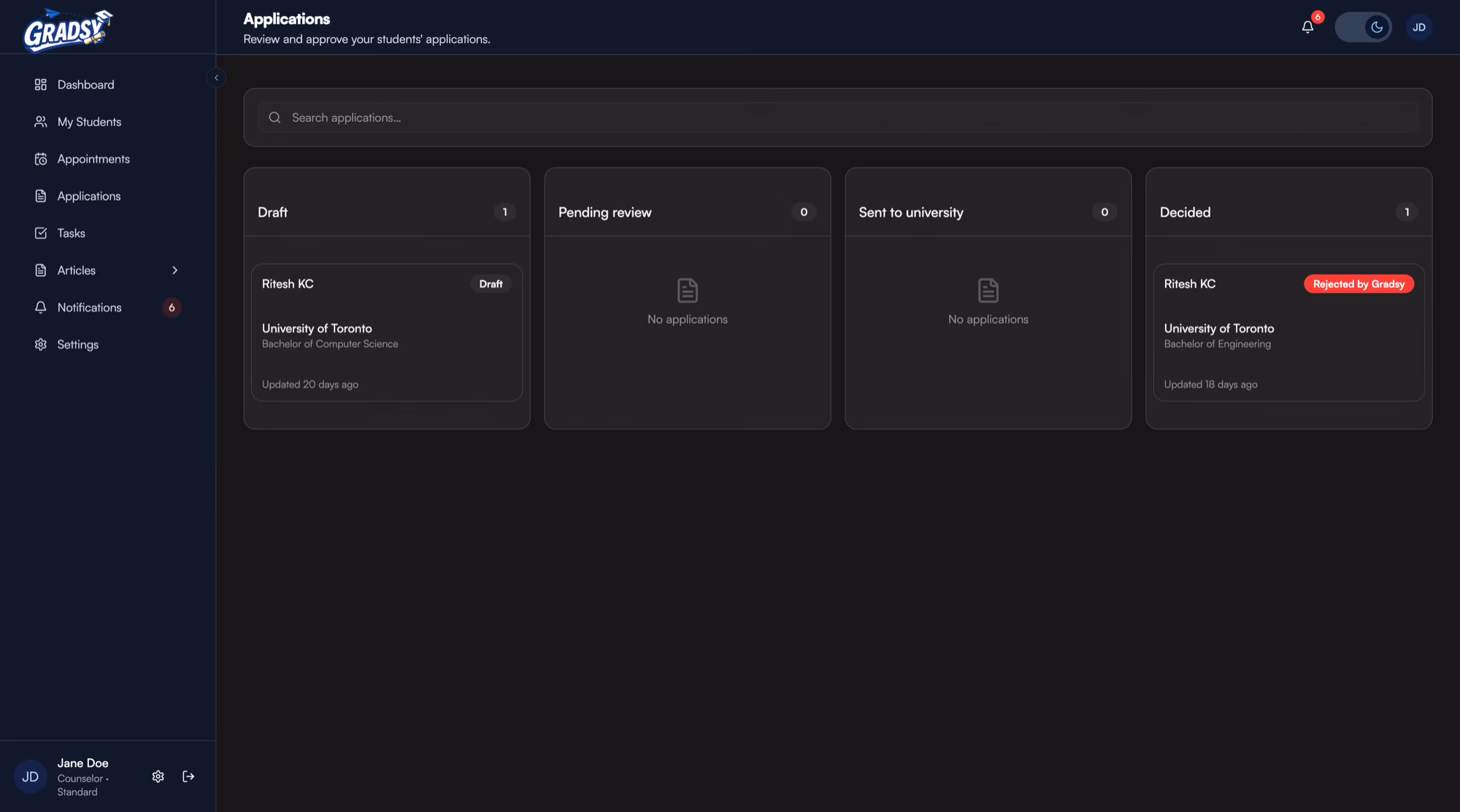Screen dimensions: 1460x812
Task: Open Ritesh KC Computer Science draft card
Action: (387, 333)
